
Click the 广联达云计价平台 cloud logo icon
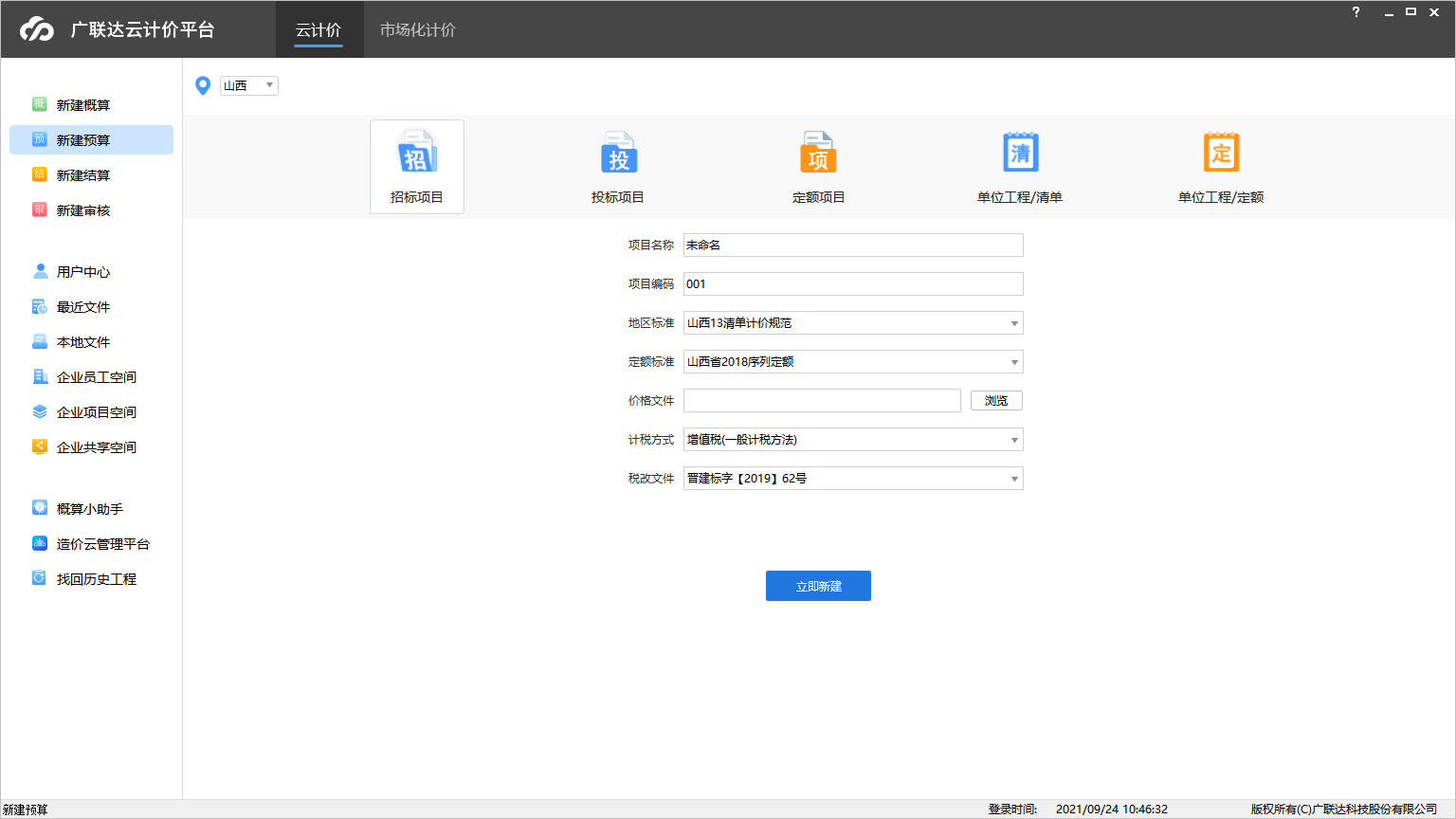(x=37, y=29)
